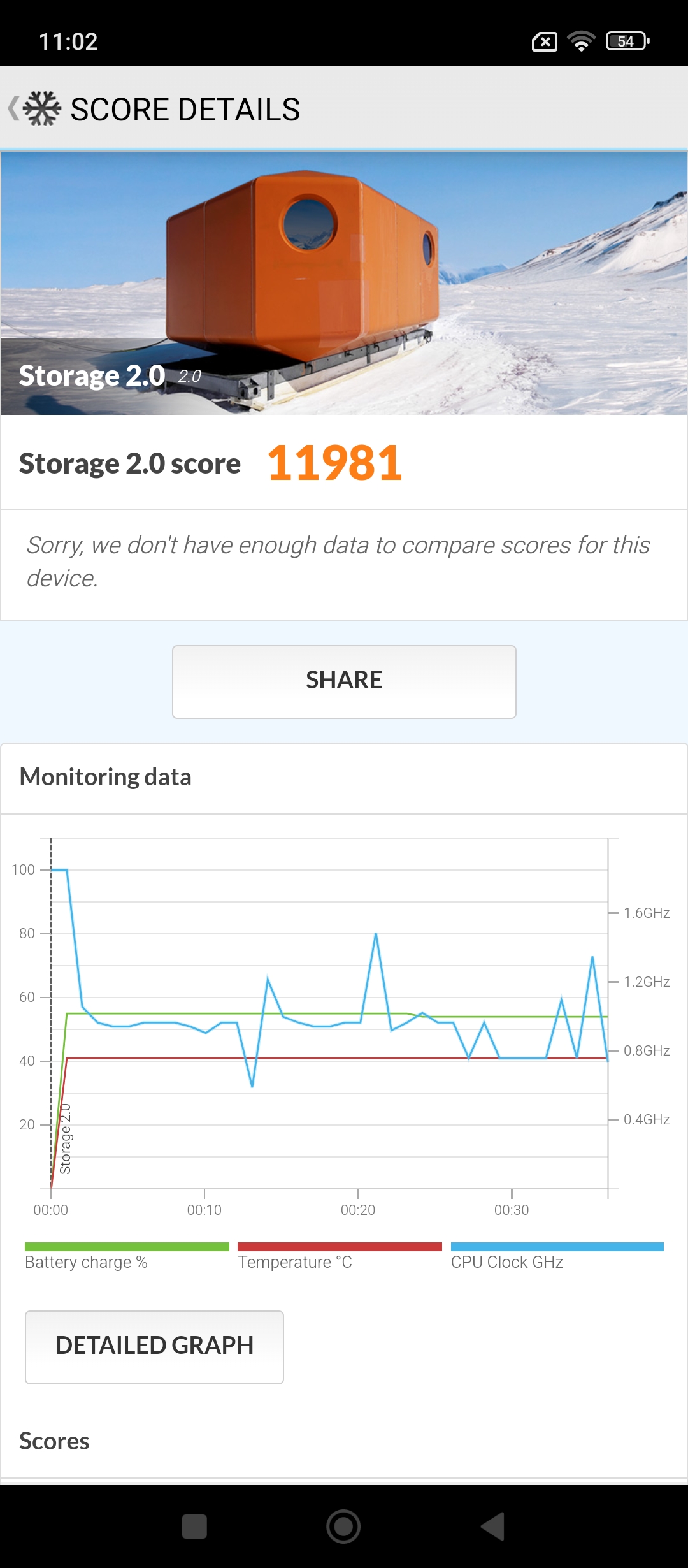Tap the Monitoring data section header
Viewport: 688px width, 1568px height.
click(106, 777)
